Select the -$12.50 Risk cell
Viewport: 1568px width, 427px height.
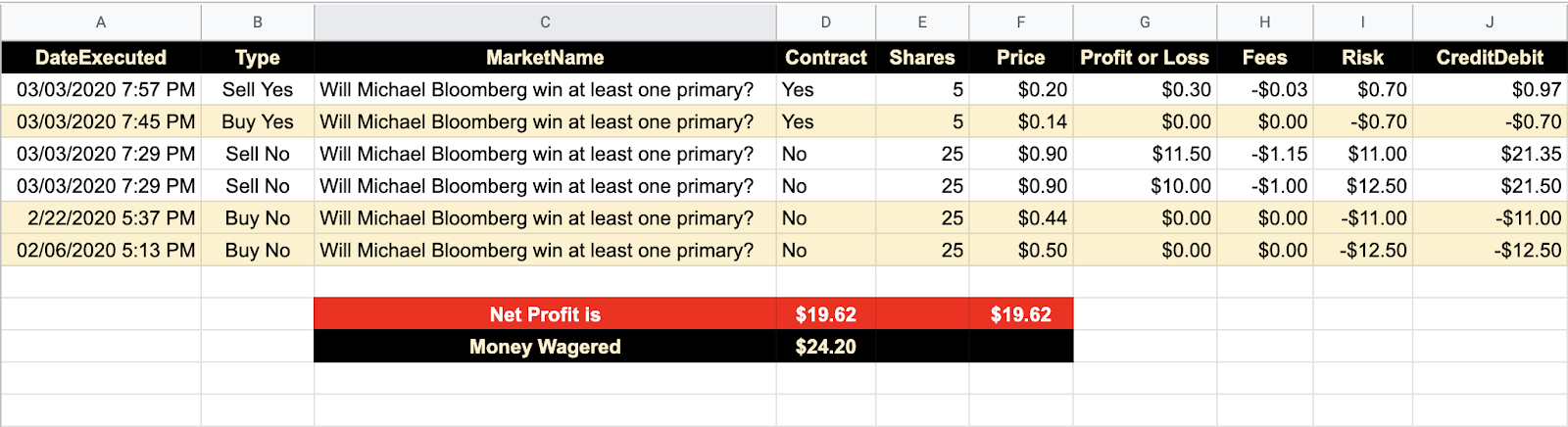[1363, 251]
